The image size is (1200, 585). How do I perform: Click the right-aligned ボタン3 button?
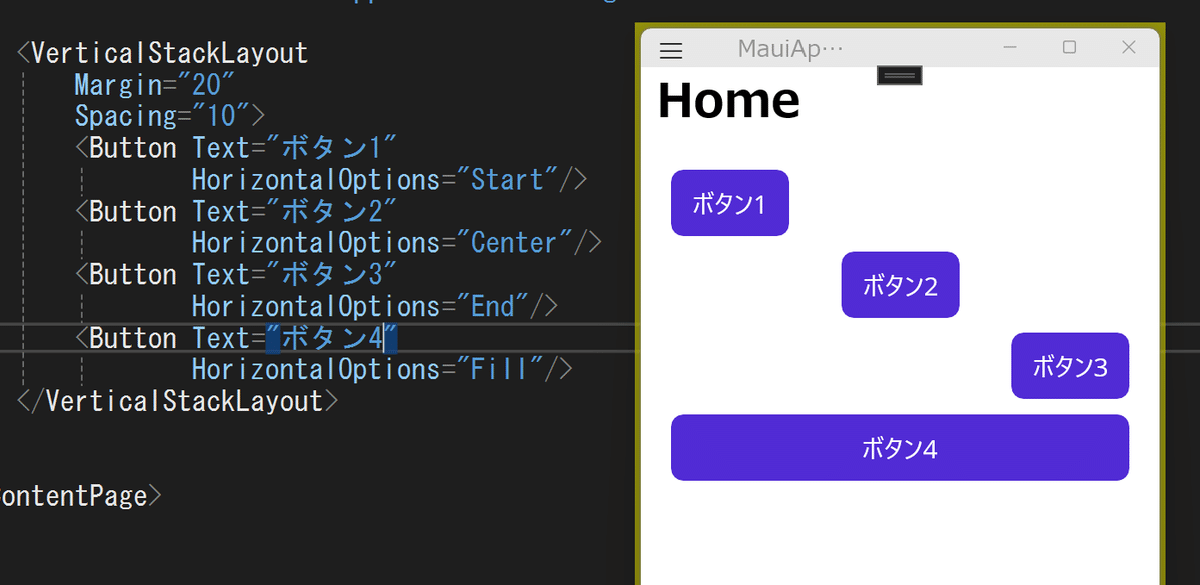pos(1070,366)
